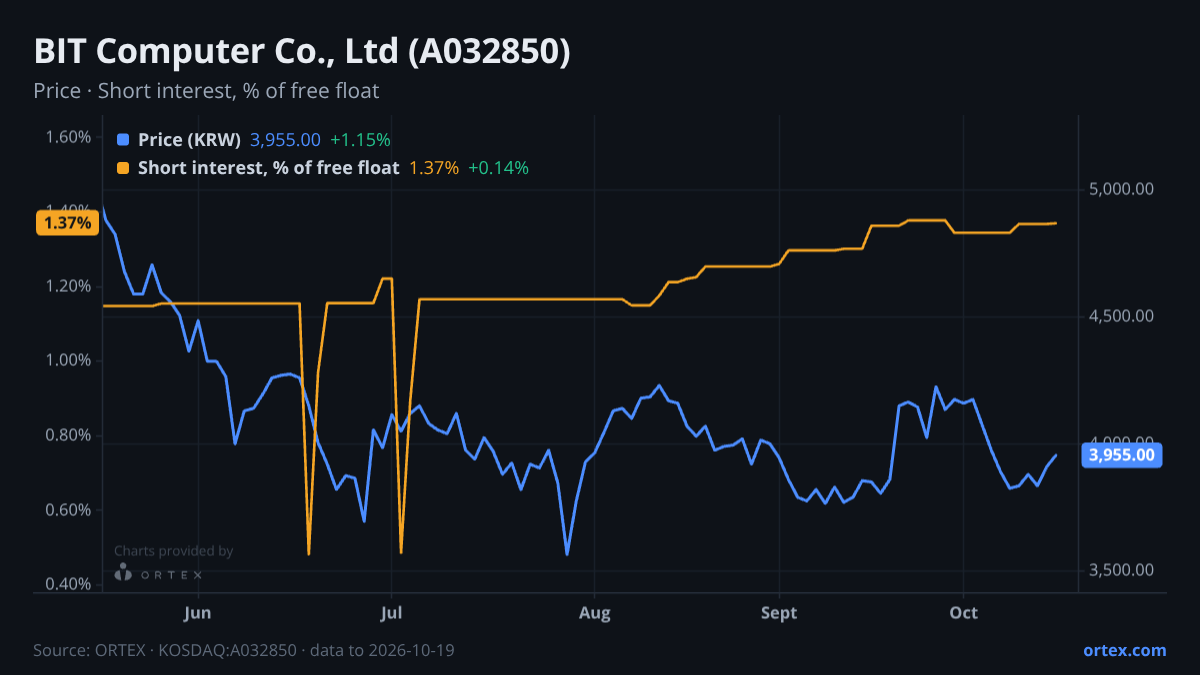
Task: Click the 1.37% short interest legend value
Action: point(434,168)
